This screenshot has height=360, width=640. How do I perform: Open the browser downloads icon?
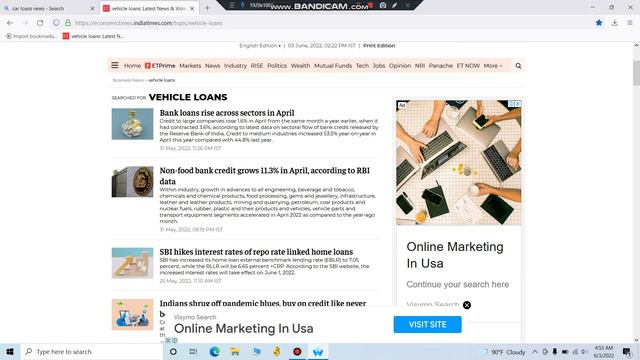615,23
